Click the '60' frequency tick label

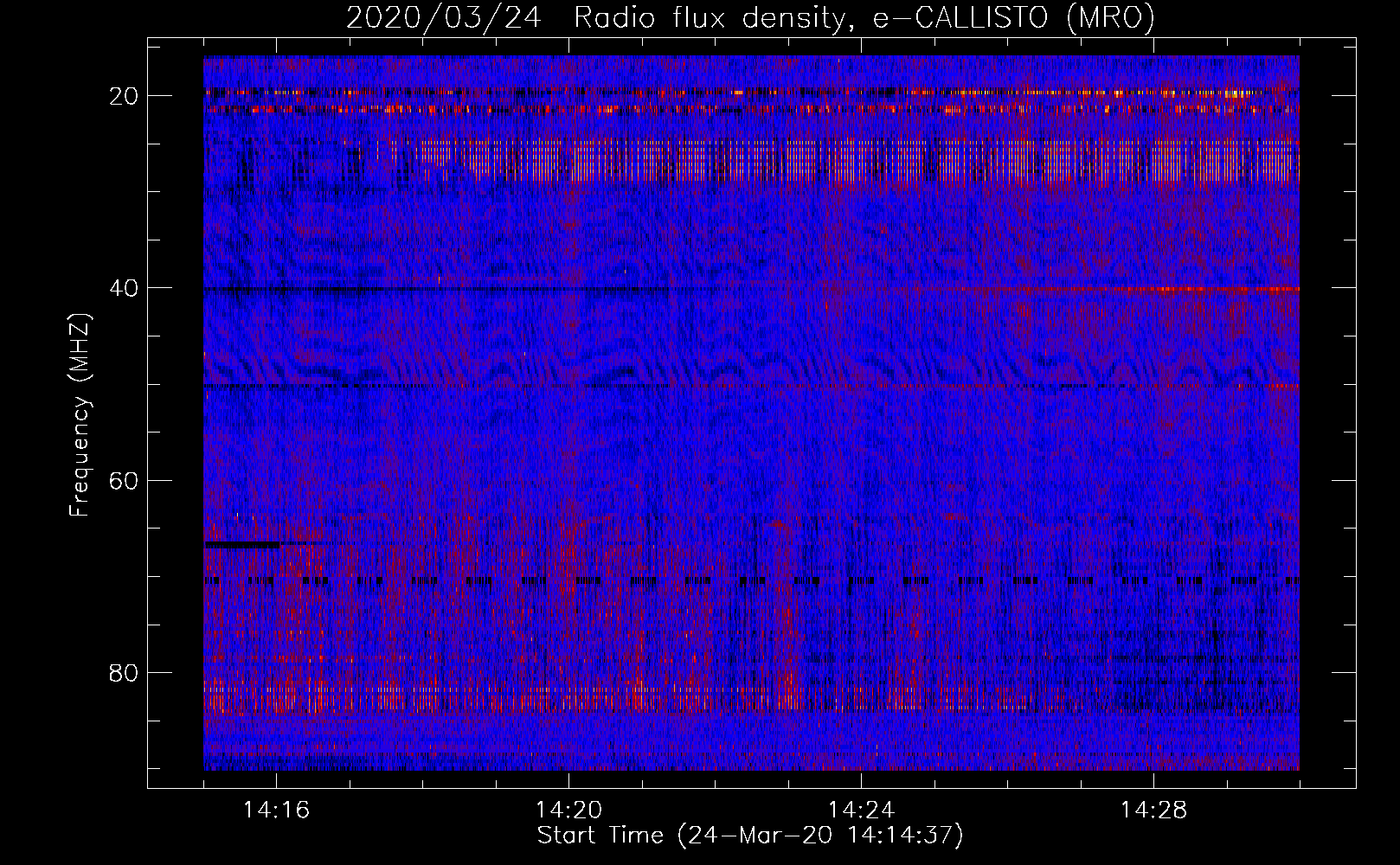click(125, 480)
